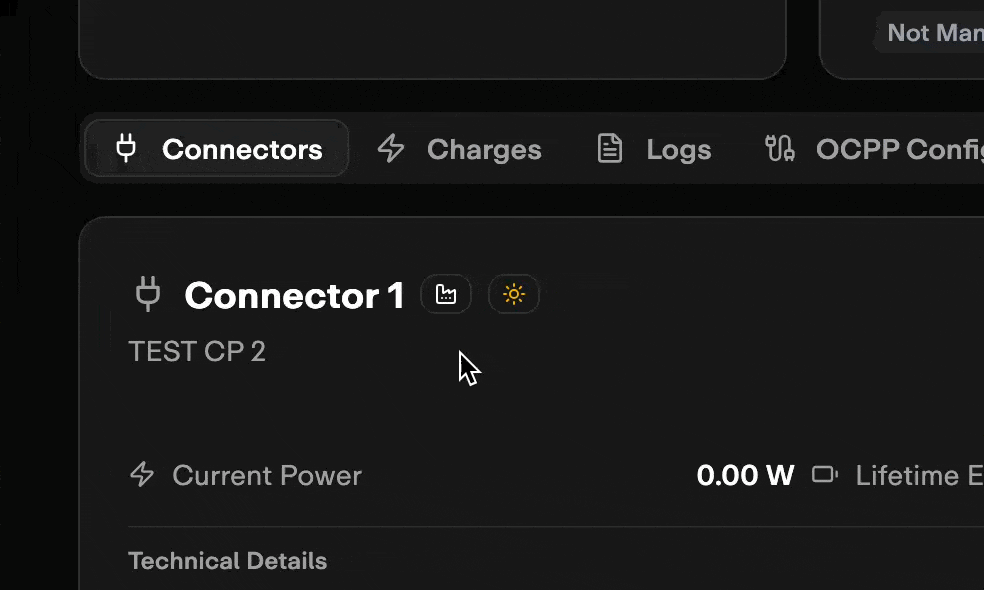Click the yellow sun icon badge

coord(514,295)
